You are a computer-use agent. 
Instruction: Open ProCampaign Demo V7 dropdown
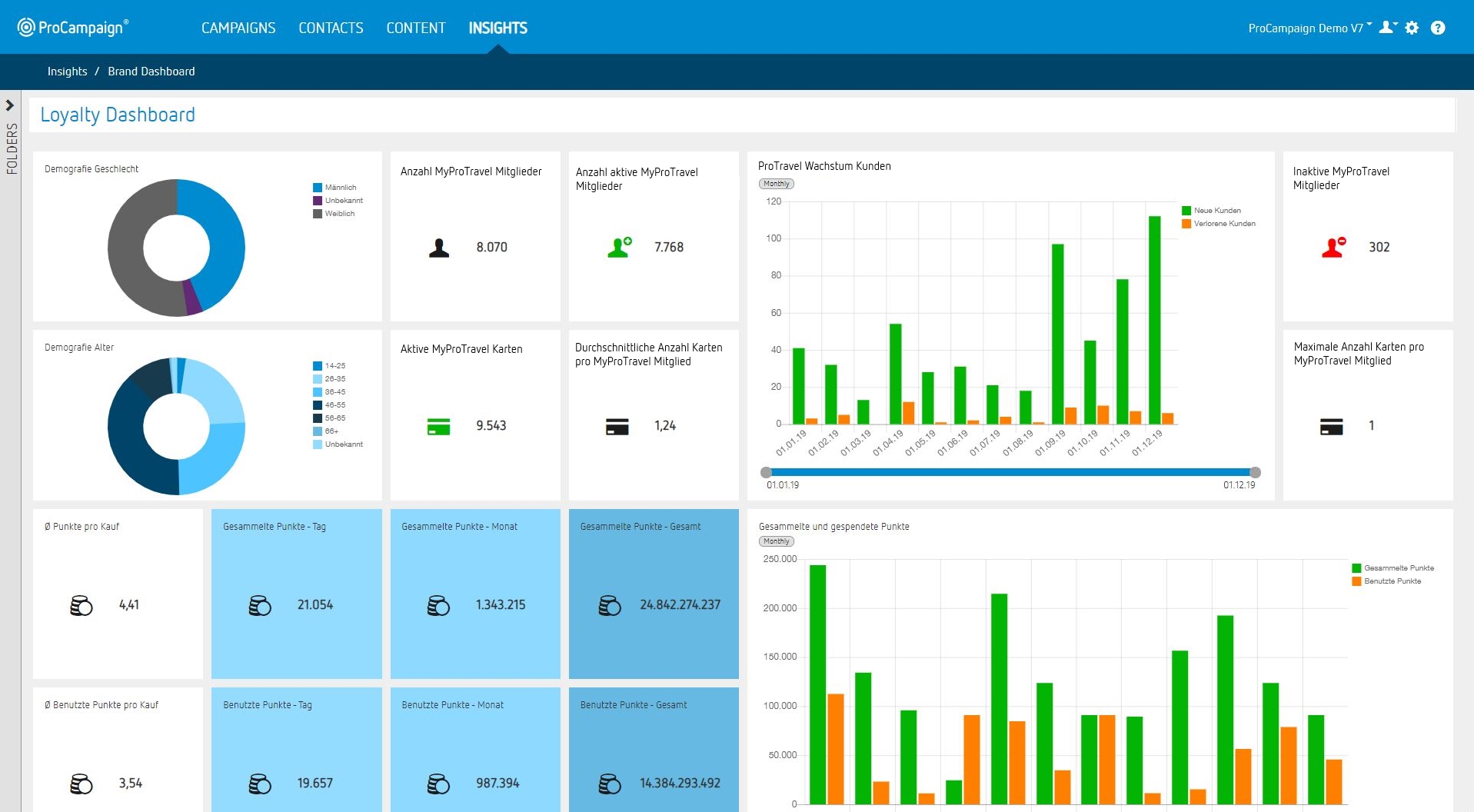coord(1309,28)
